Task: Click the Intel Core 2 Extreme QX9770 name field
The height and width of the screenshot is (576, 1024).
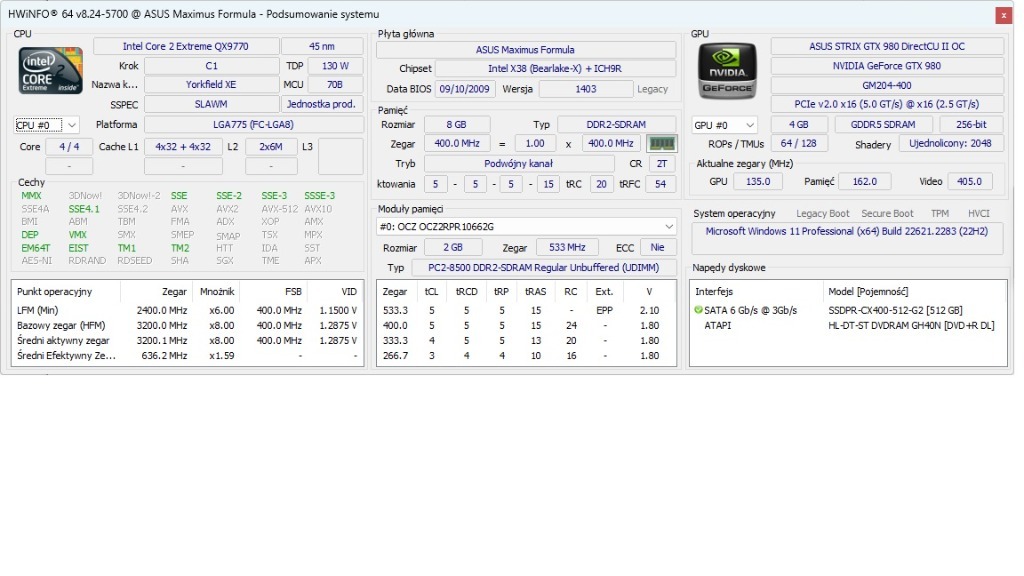Action: pyautogui.click(x=185, y=46)
